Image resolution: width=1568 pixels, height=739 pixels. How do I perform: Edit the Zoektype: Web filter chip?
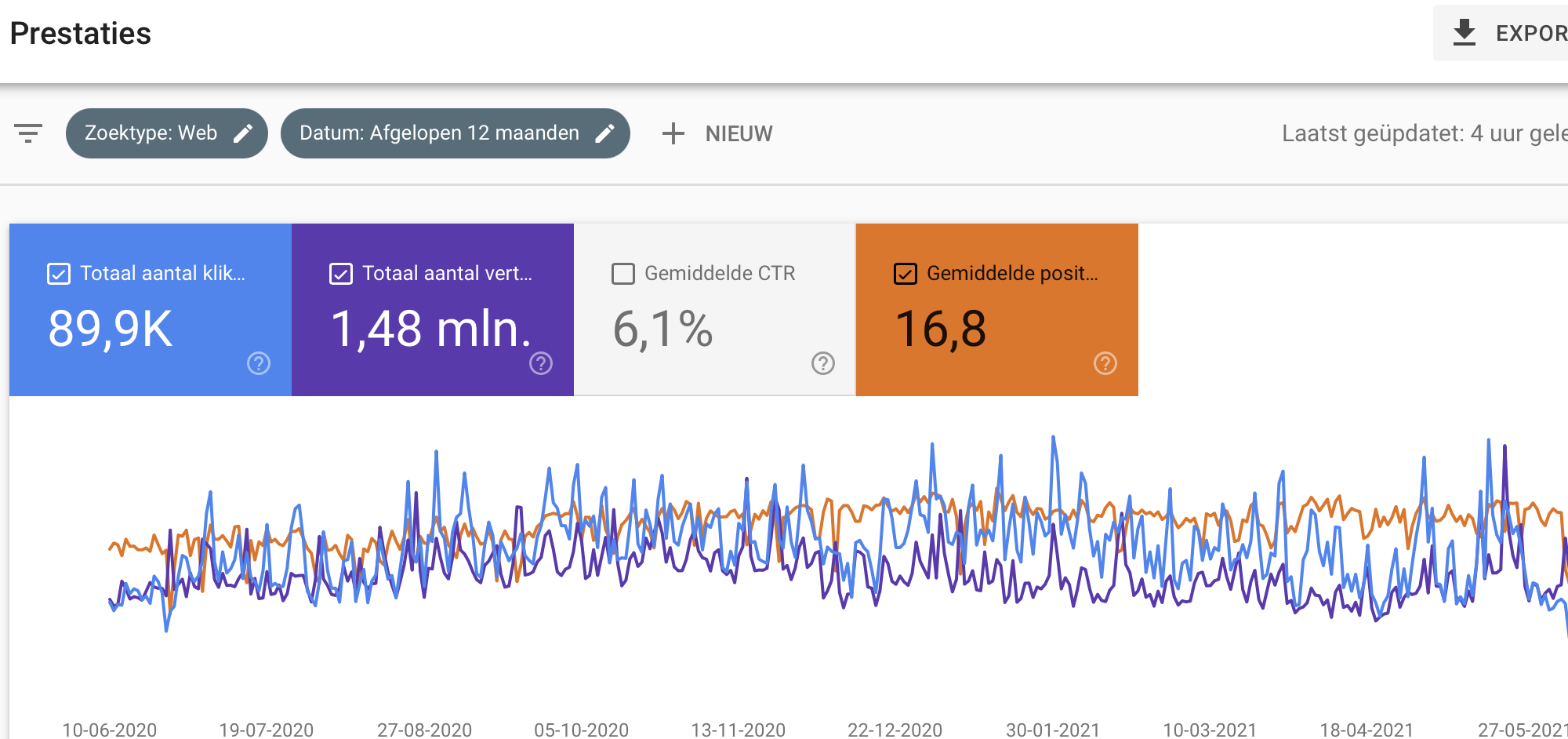pyautogui.click(x=167, y=133)
